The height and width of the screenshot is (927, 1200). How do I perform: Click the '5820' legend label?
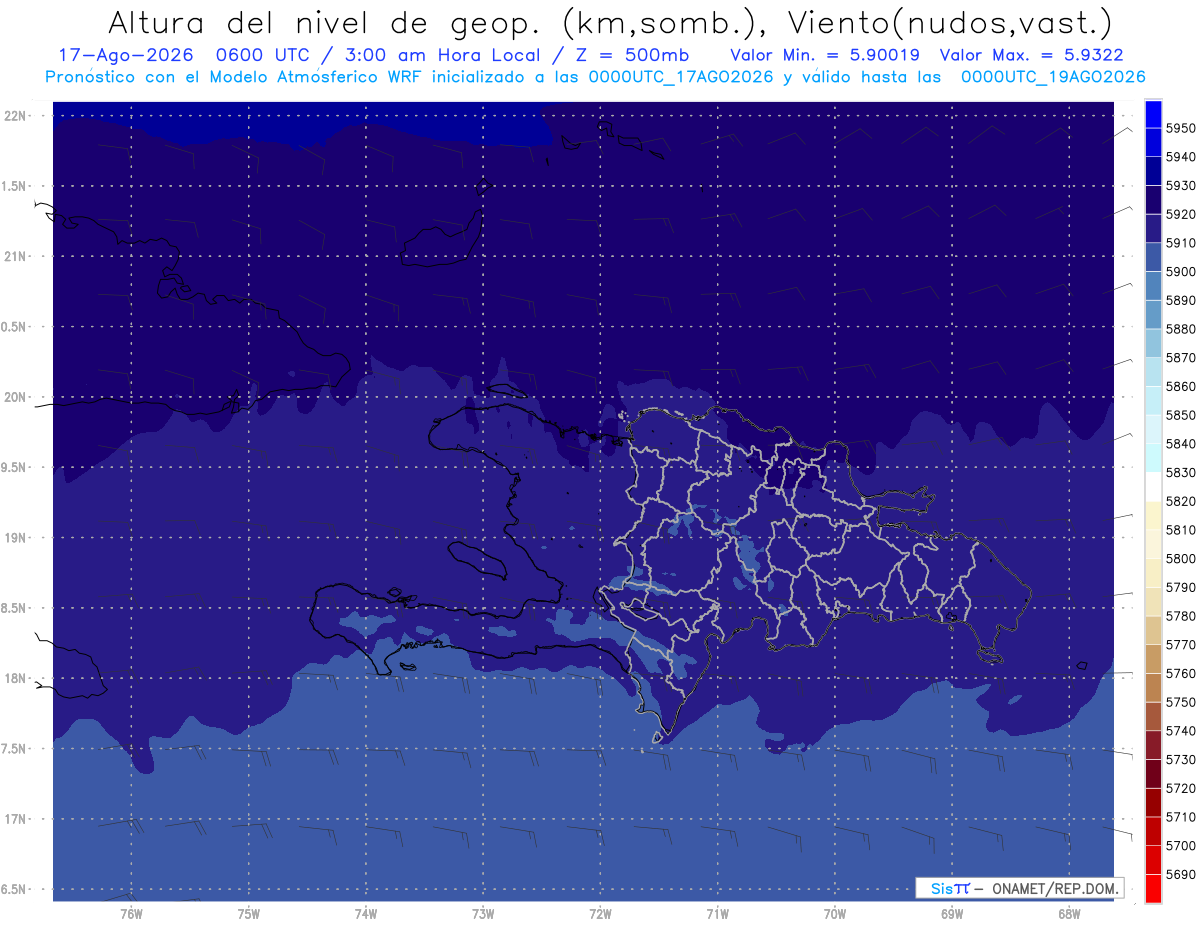click(x=1181, y=501)
